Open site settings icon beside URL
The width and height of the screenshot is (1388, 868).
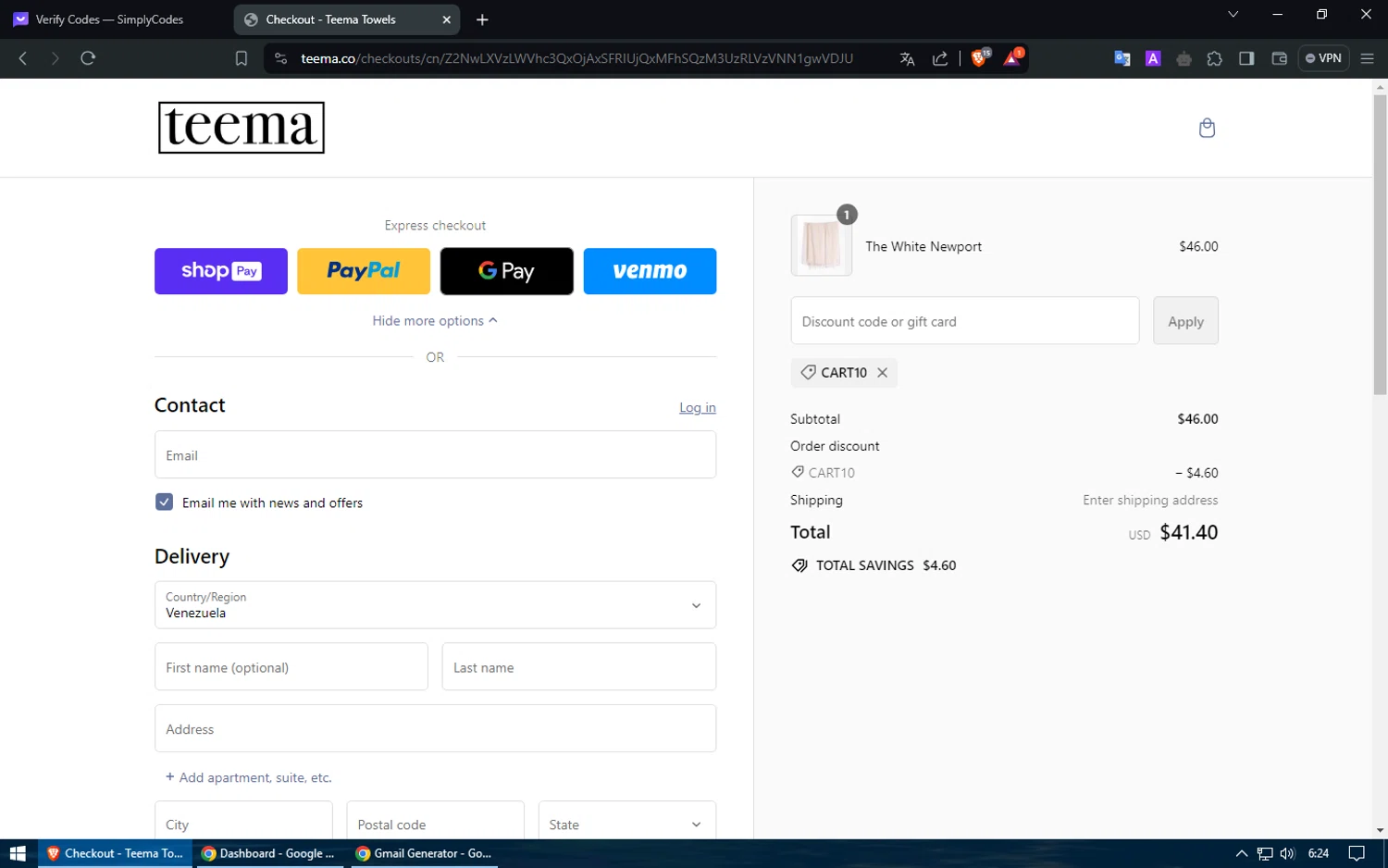[280, 58]
